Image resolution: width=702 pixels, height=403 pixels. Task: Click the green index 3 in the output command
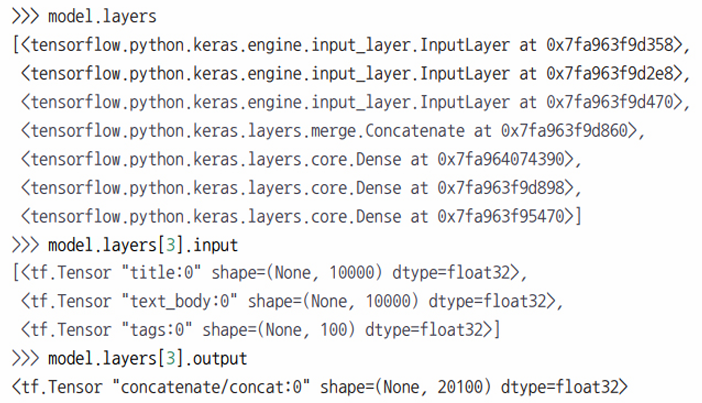pyautogui.click(x=171, y=359)
